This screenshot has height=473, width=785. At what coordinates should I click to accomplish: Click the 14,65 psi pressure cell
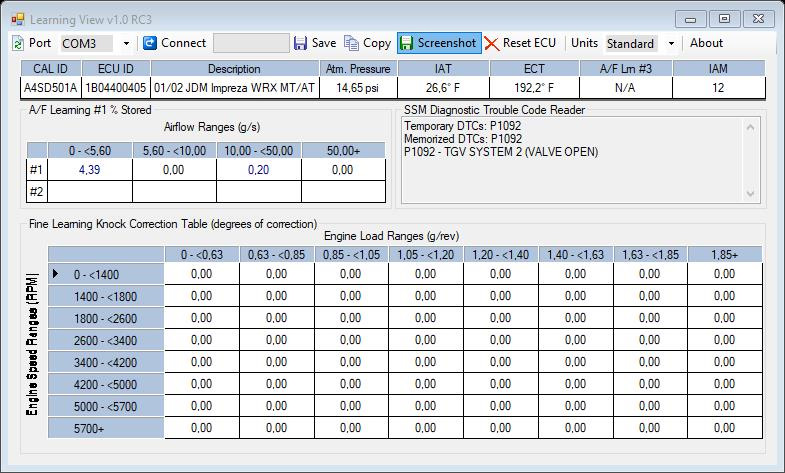click(x=358, y=88)
